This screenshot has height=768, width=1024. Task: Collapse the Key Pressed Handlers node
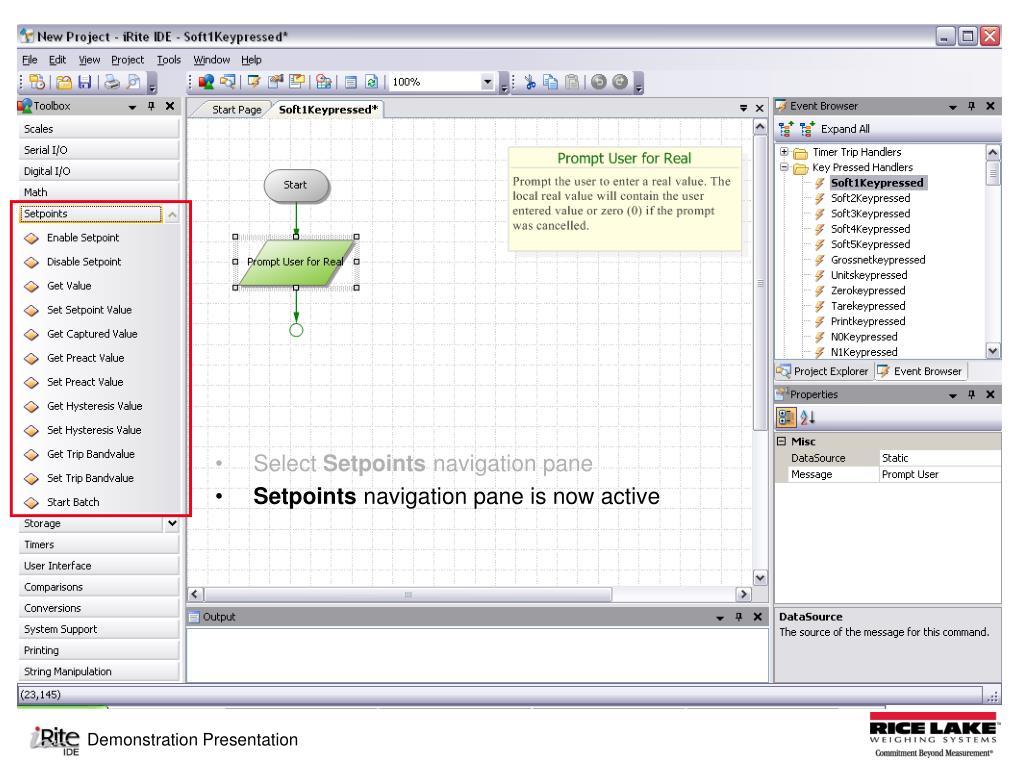[x=784, y=167]
